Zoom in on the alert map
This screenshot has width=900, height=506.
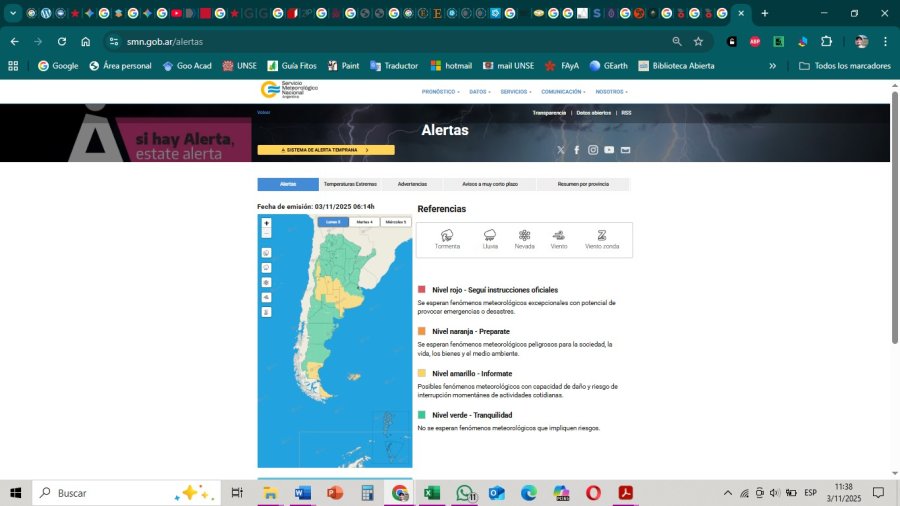click(x=266, y=224)
